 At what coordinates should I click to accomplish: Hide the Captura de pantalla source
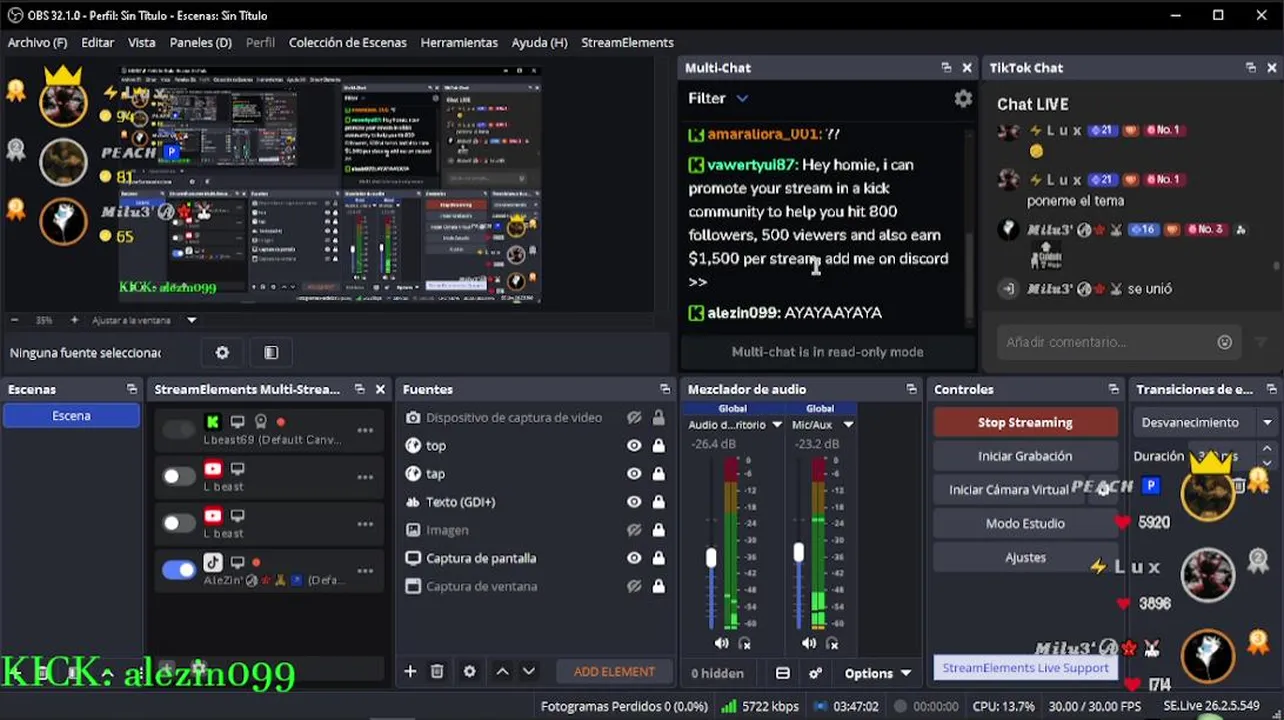pos(634,558)
